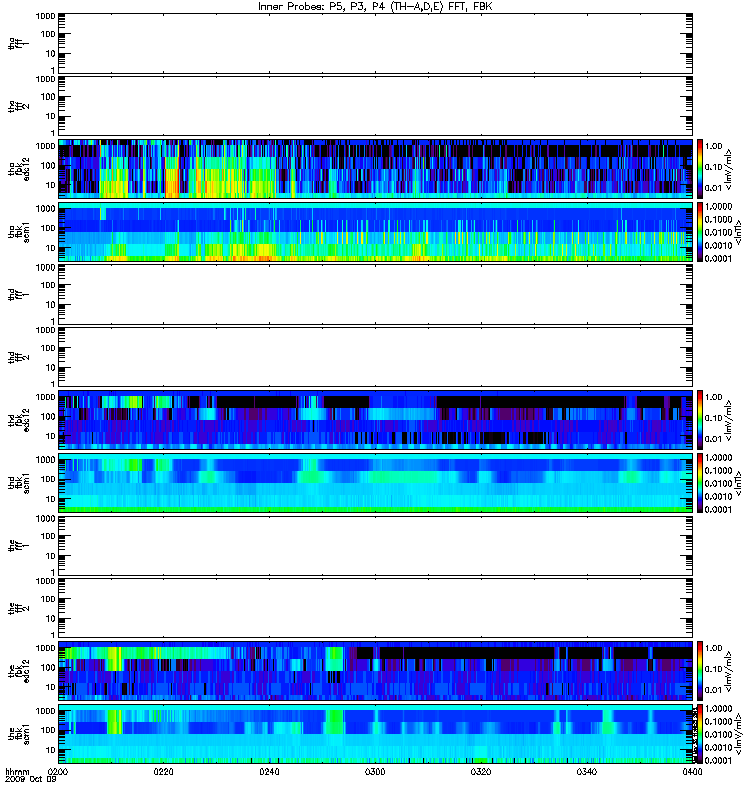Click the mV/m unit label beside thd edc12 color bar
This screenshot has width=750, height=800.
(729, 420)
